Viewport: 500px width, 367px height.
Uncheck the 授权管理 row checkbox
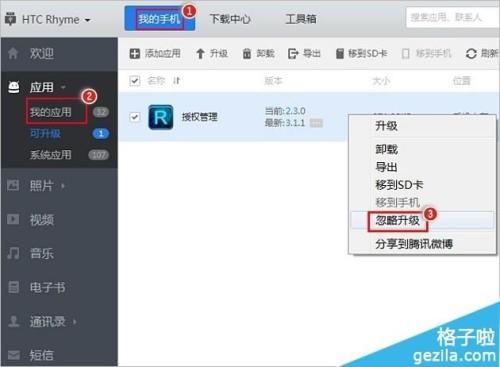click(135, 117)
